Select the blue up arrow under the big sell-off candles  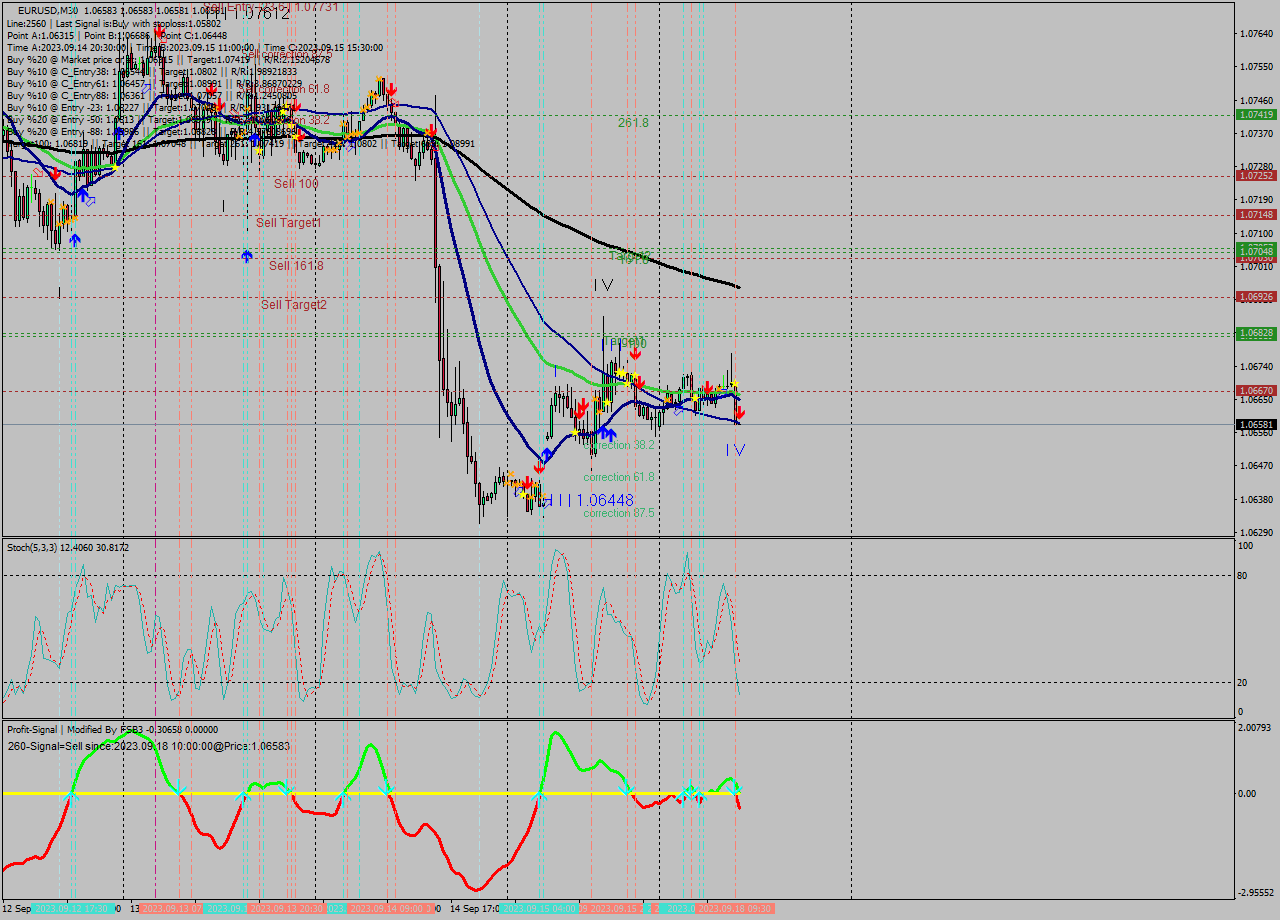(547, 455)
